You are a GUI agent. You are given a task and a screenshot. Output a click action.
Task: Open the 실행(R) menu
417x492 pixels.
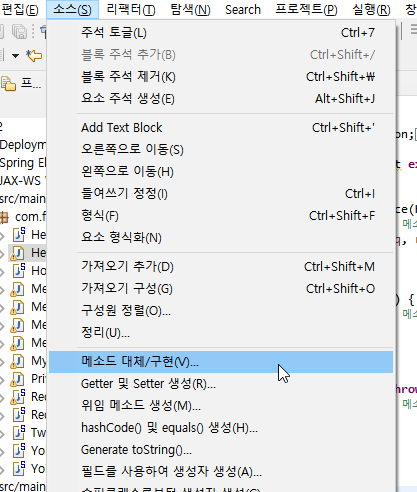point(371,10)
